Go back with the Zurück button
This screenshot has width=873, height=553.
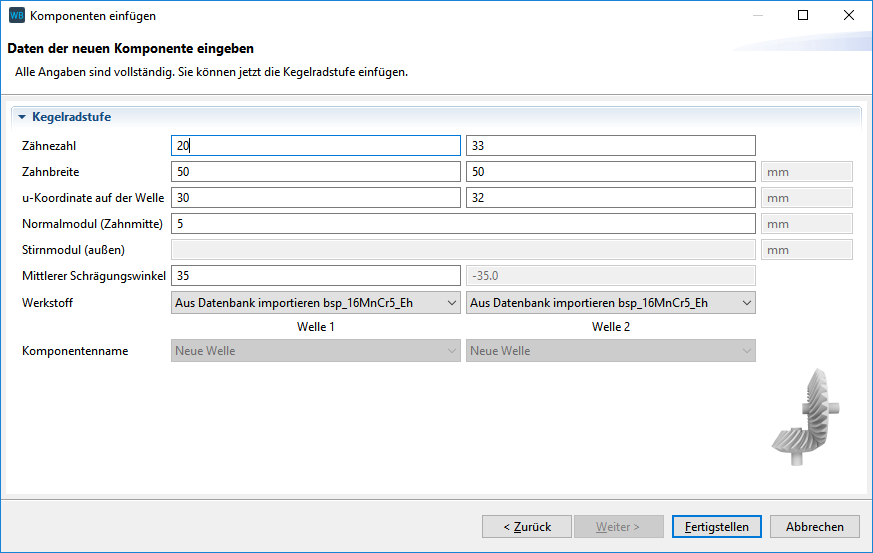(x=527, y=526)
